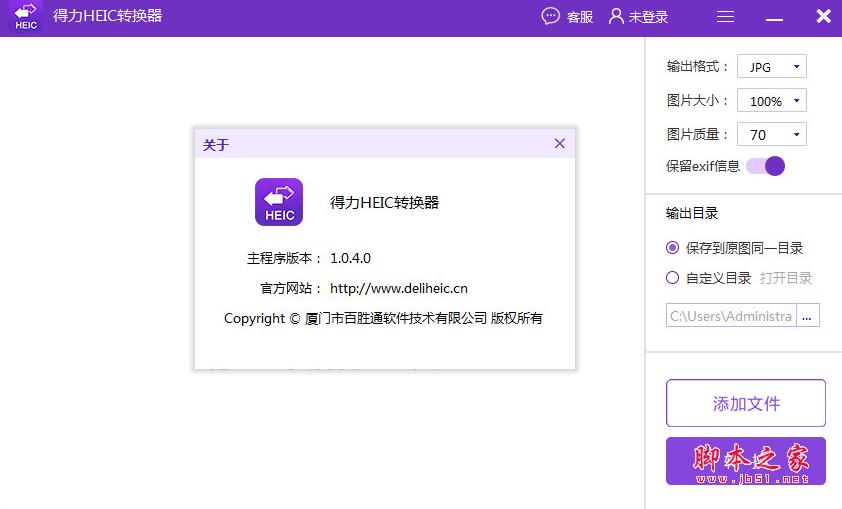Click the 得力HEIC转换器 name in About dialog
The image size is (842, 509).
pos(384,202)
